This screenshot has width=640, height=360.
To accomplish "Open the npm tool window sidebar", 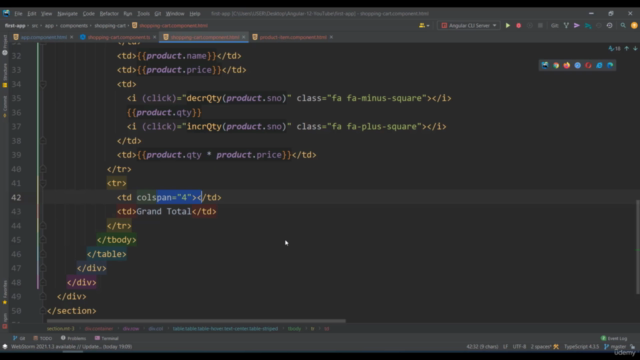I will [x=5, y=320].
